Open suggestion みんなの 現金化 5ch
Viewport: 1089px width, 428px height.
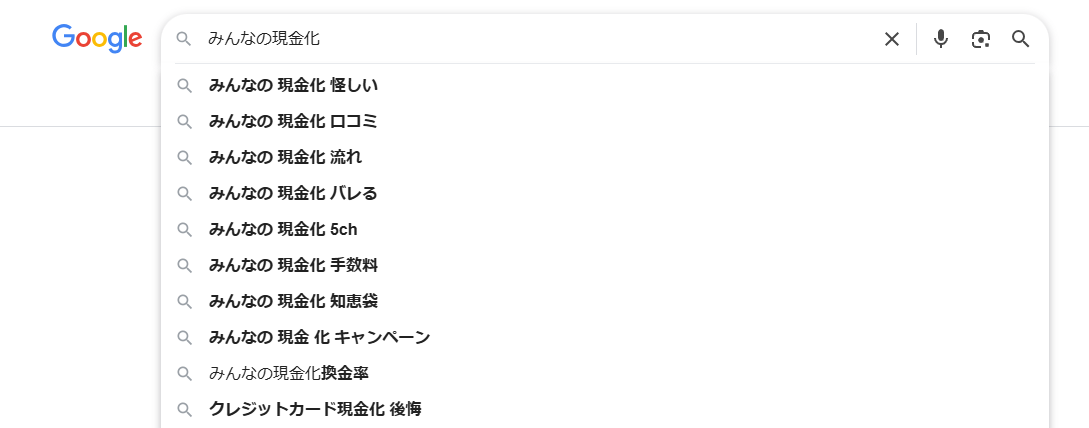[x=283, y=230]
